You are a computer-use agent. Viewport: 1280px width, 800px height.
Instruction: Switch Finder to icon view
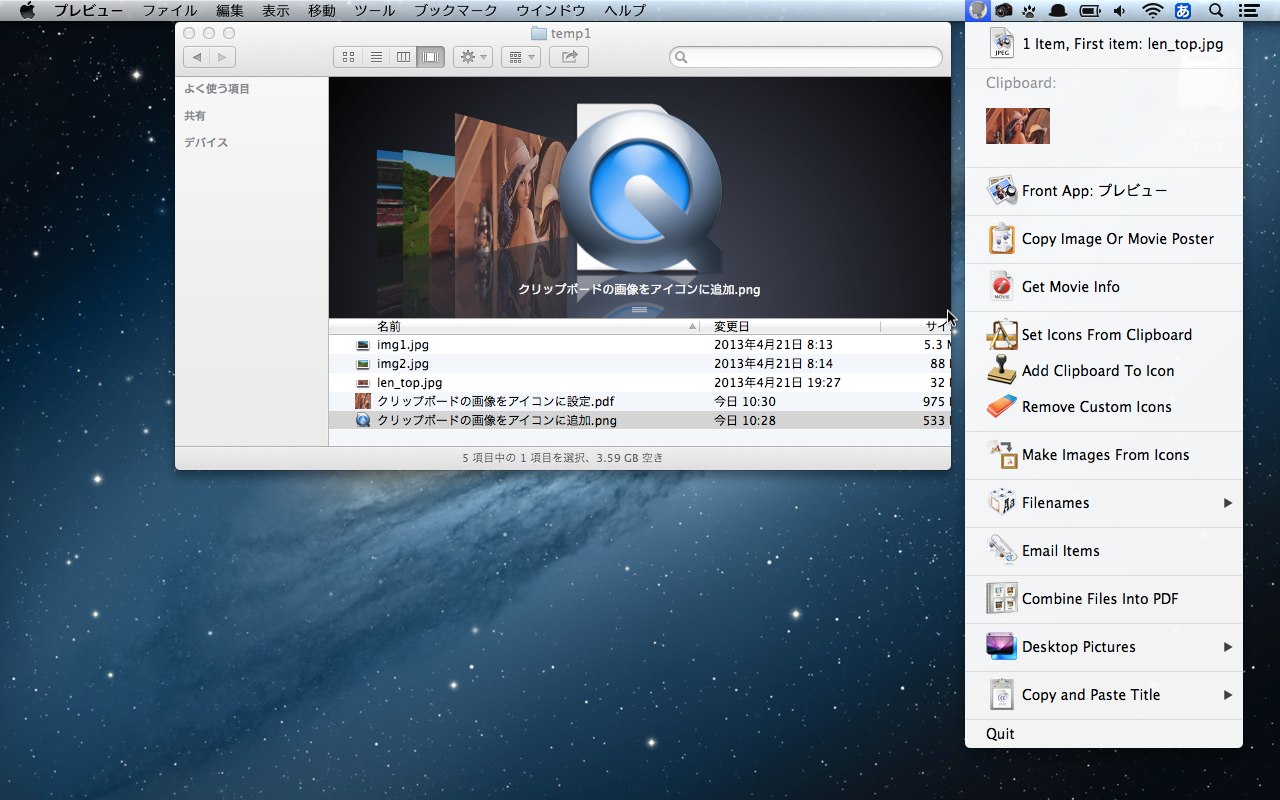pyautogui.click(x=348, y=57)
